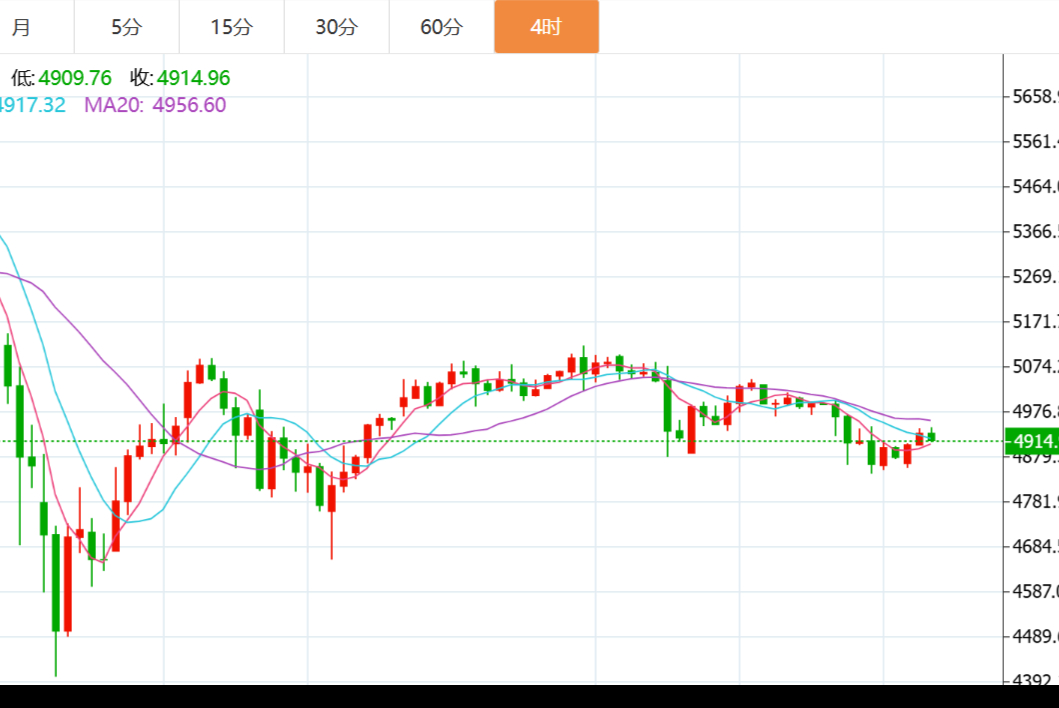Select the 15分 chart interval tab
The image size is (1059, 708).
coord(231,27)
